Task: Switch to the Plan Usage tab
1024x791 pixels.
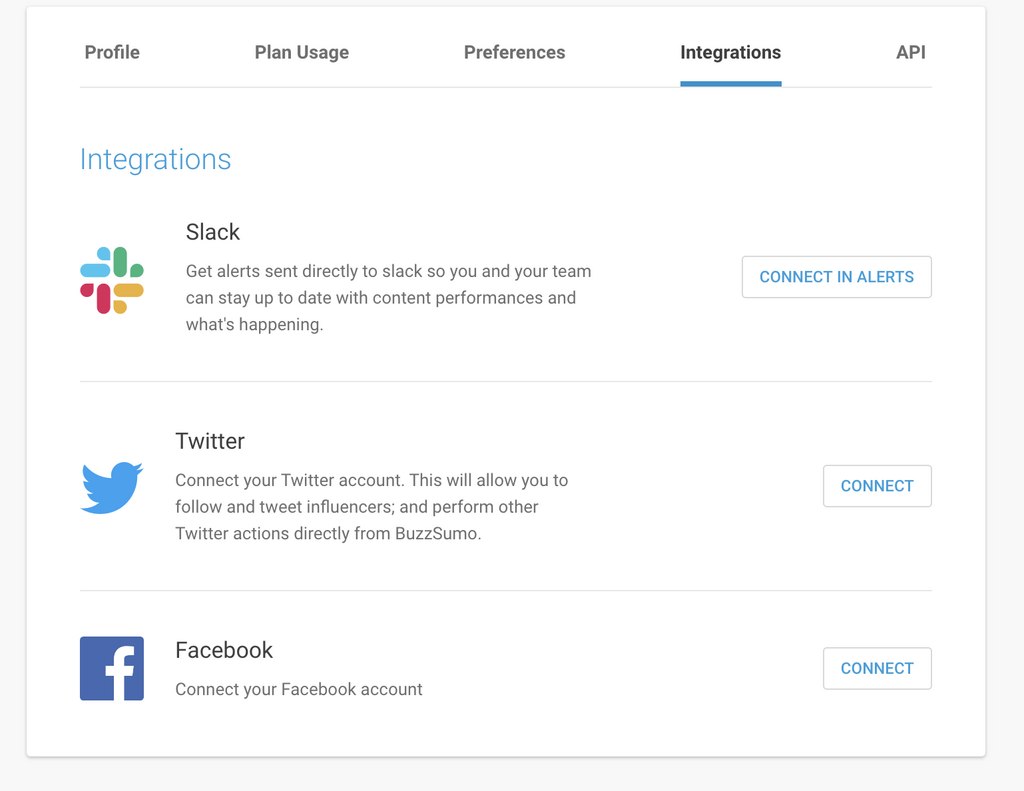Action: [x=302, y=52]
